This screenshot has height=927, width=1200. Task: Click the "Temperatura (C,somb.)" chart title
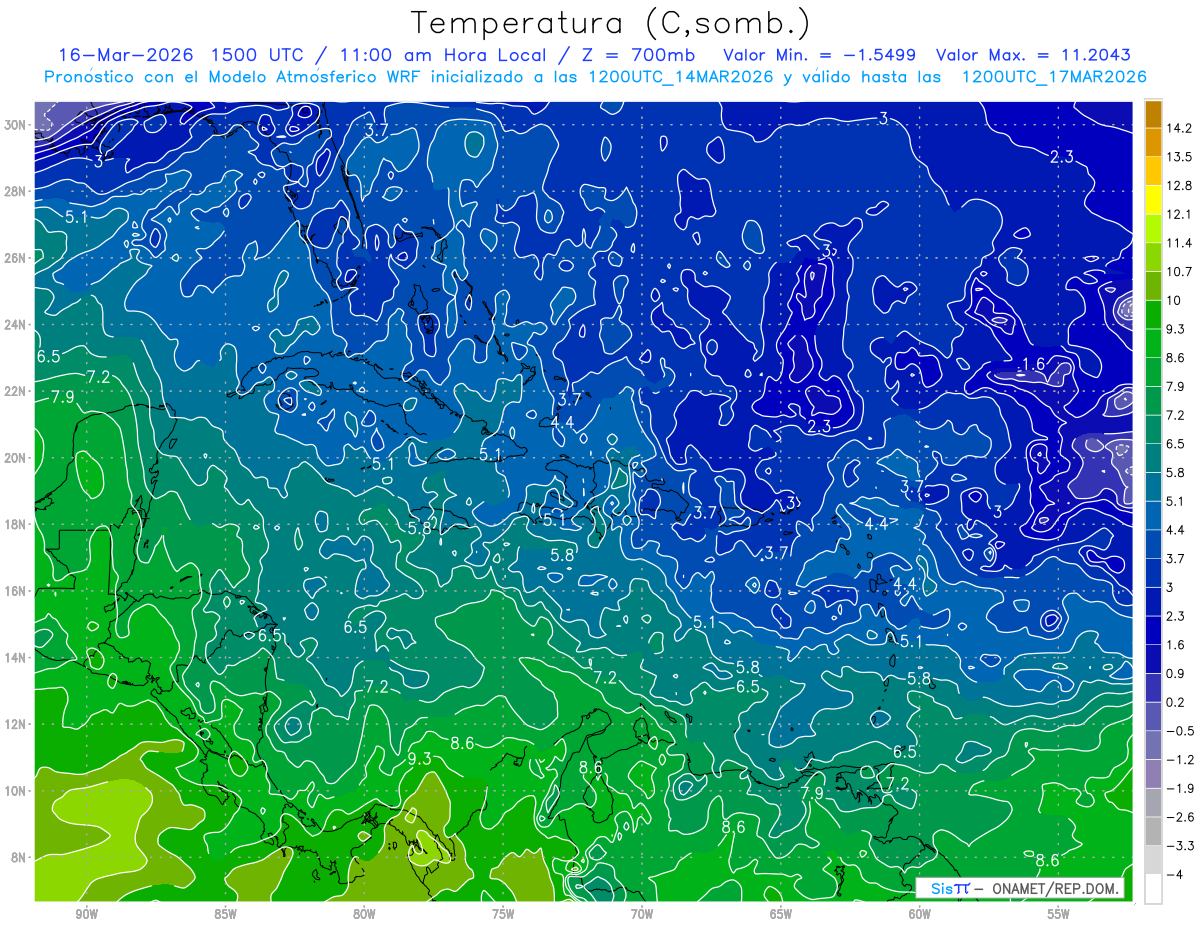click(x=610, y=23)
